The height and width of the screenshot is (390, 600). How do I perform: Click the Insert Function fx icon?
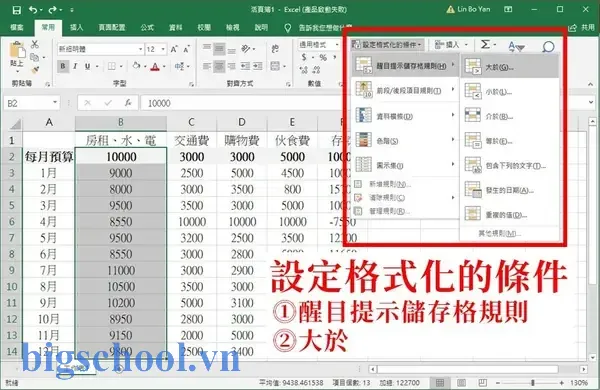coord(128,103)
